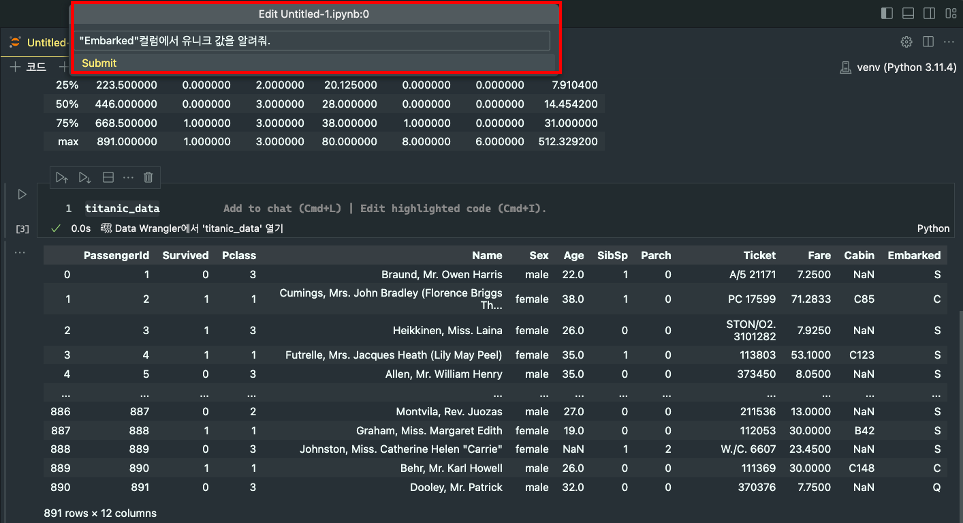Image resolution: width=963 pixels, height=523 pixels.
Task: Run the titanic_data cell
Action: (22, 195)
